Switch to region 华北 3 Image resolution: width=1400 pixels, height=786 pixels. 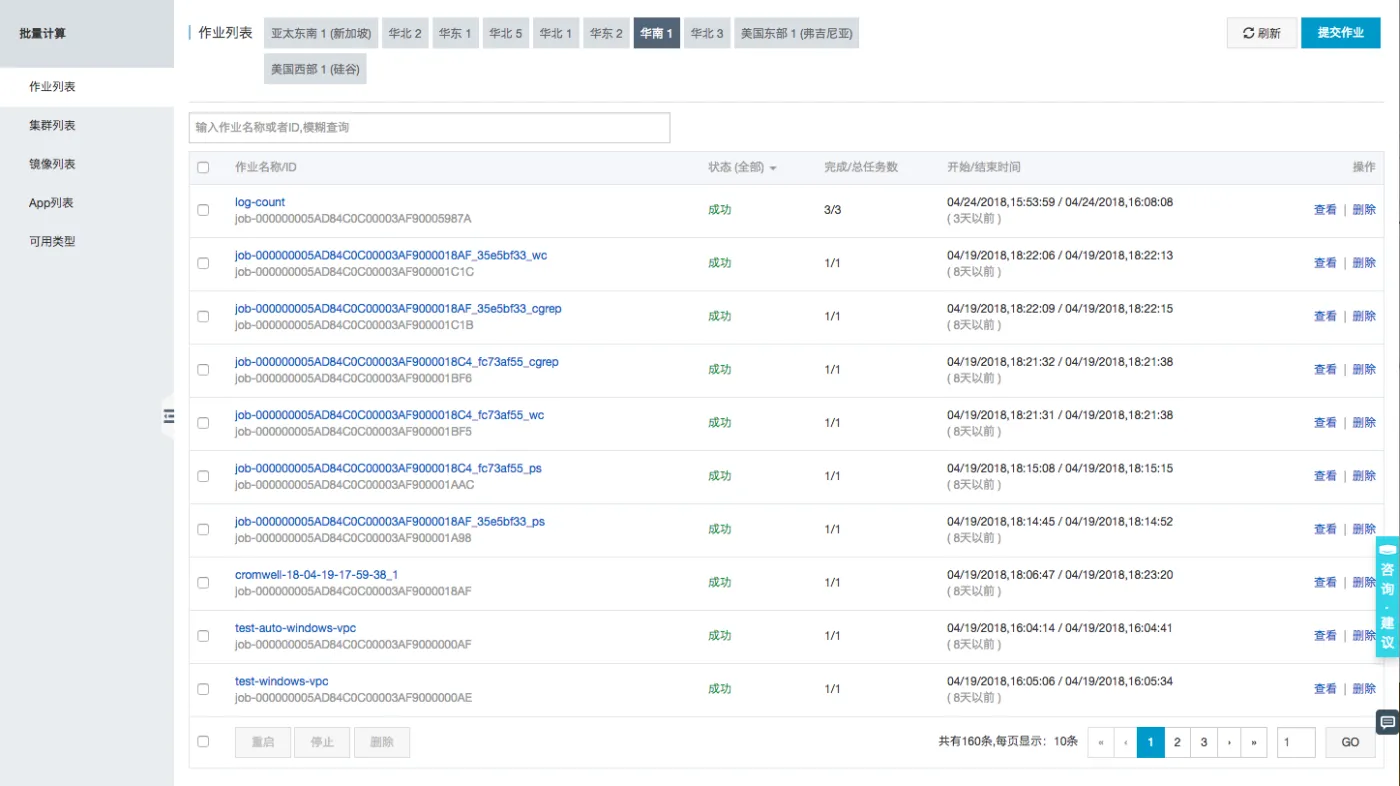[707, 33]
